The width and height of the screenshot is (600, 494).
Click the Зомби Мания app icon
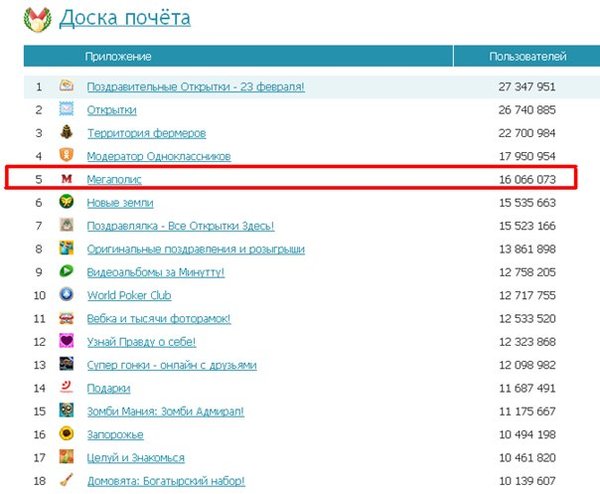tap(66, 410)
